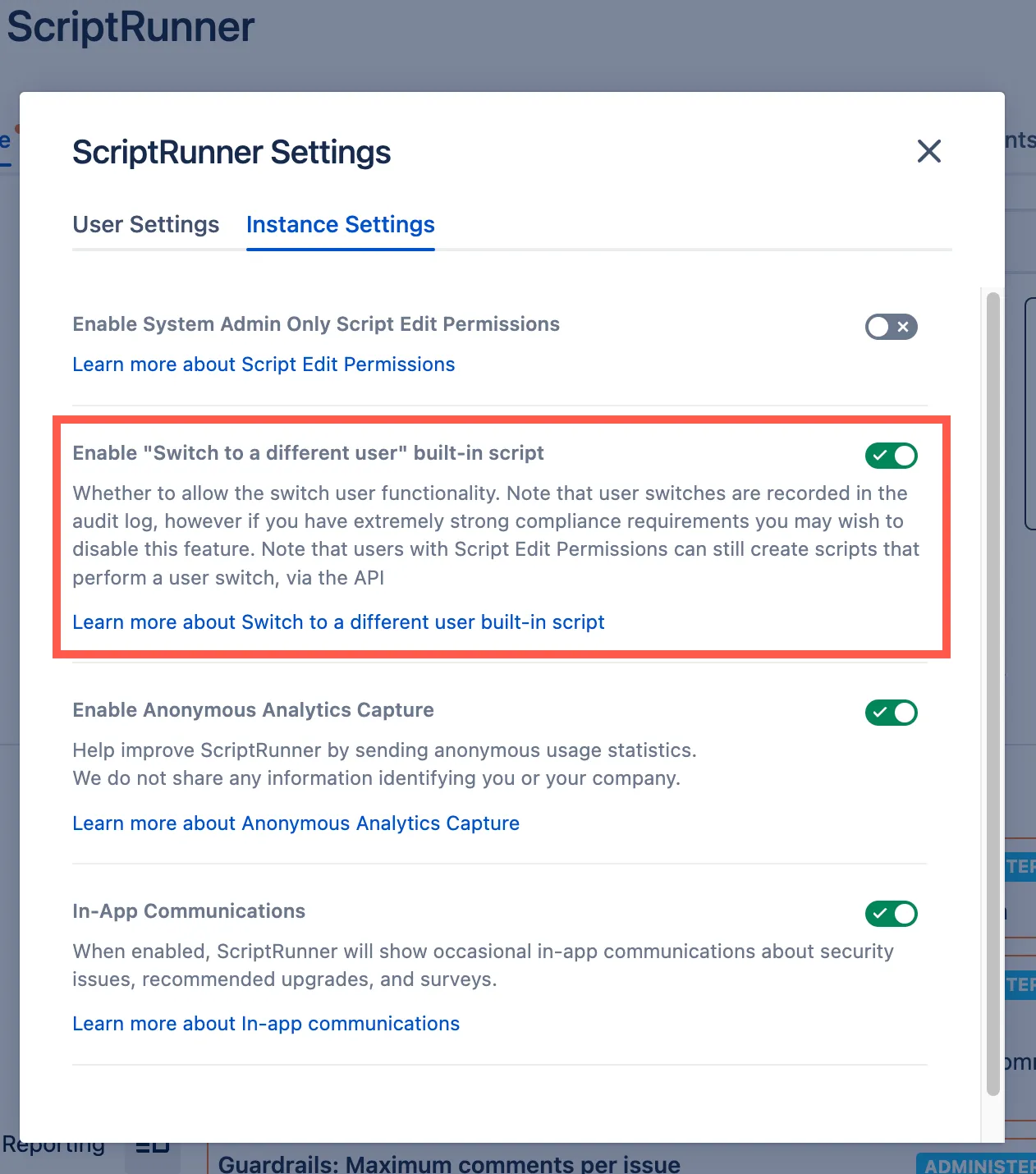Disable the Switch to a different user toggle
This screenshot has height=1174, width=1036.
coord(891,456)
